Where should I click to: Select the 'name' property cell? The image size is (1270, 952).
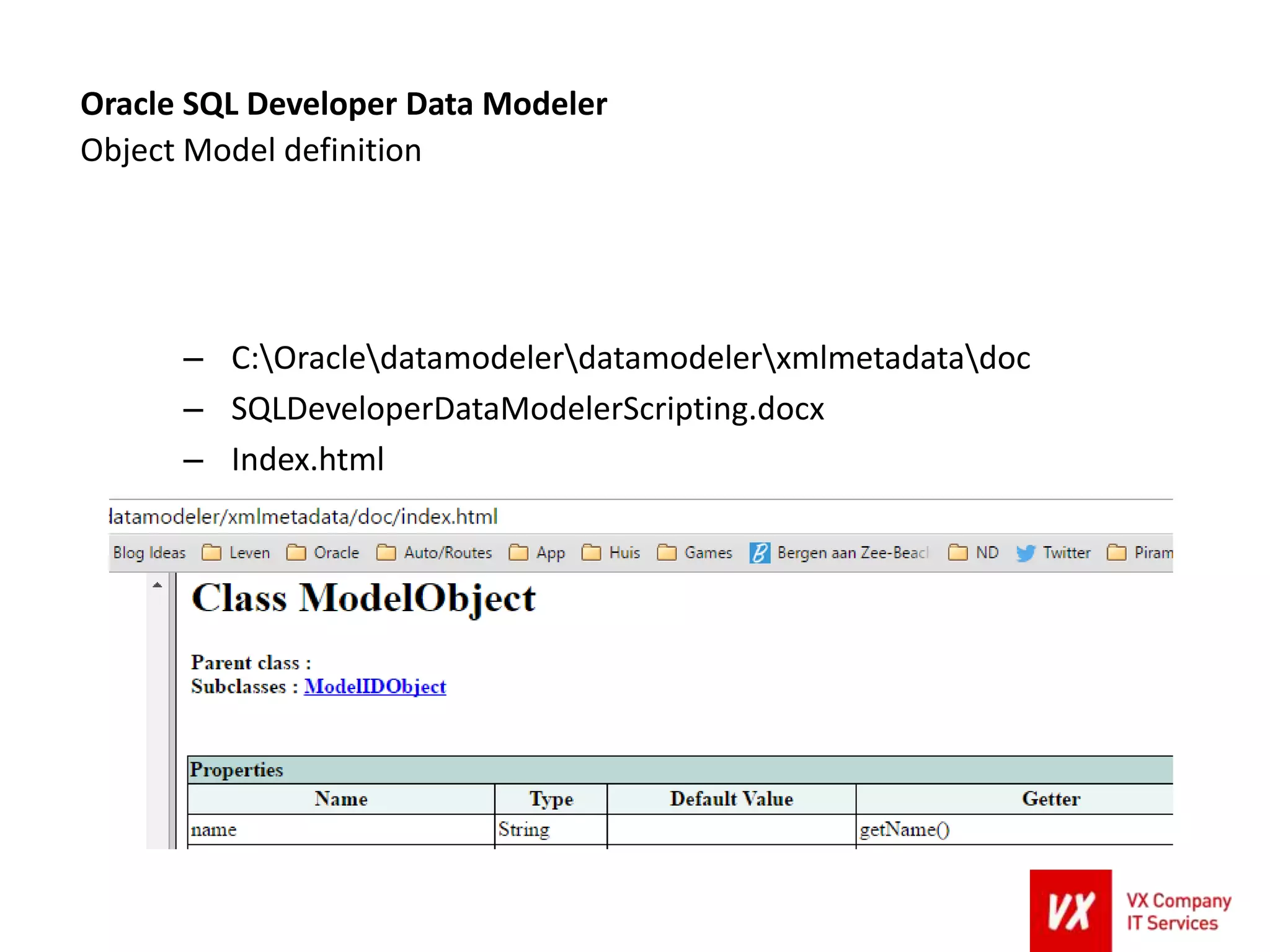pyautogui.click(x=341, y=829)
